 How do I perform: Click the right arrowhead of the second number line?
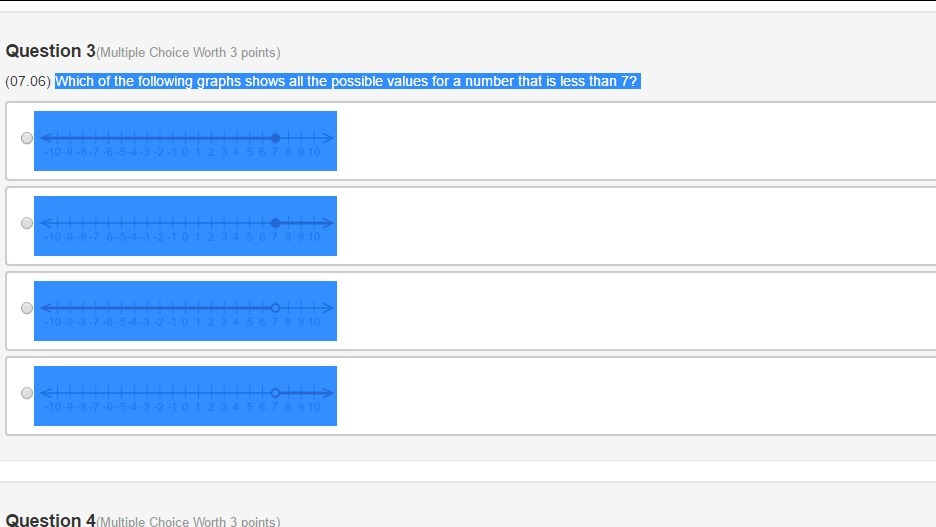click(x=328, y=223)
